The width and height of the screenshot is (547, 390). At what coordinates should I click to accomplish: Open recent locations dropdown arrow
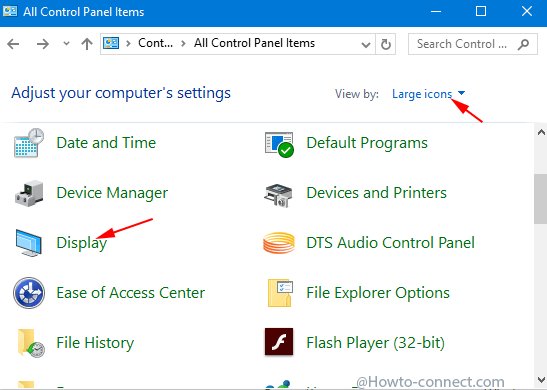[x=66, y=44]
